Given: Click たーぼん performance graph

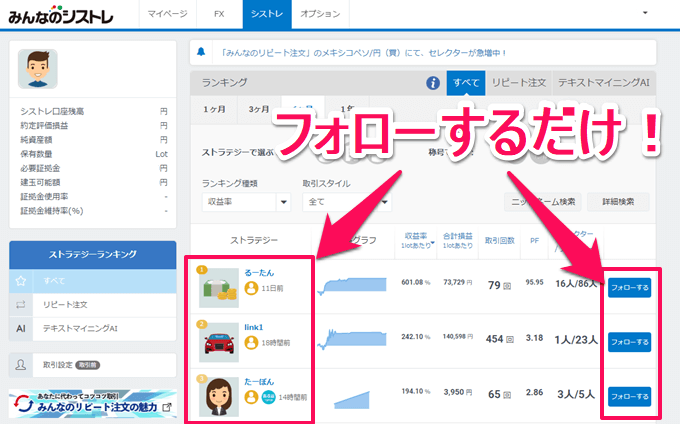Looking at the screenshot, I should [352, 399].
